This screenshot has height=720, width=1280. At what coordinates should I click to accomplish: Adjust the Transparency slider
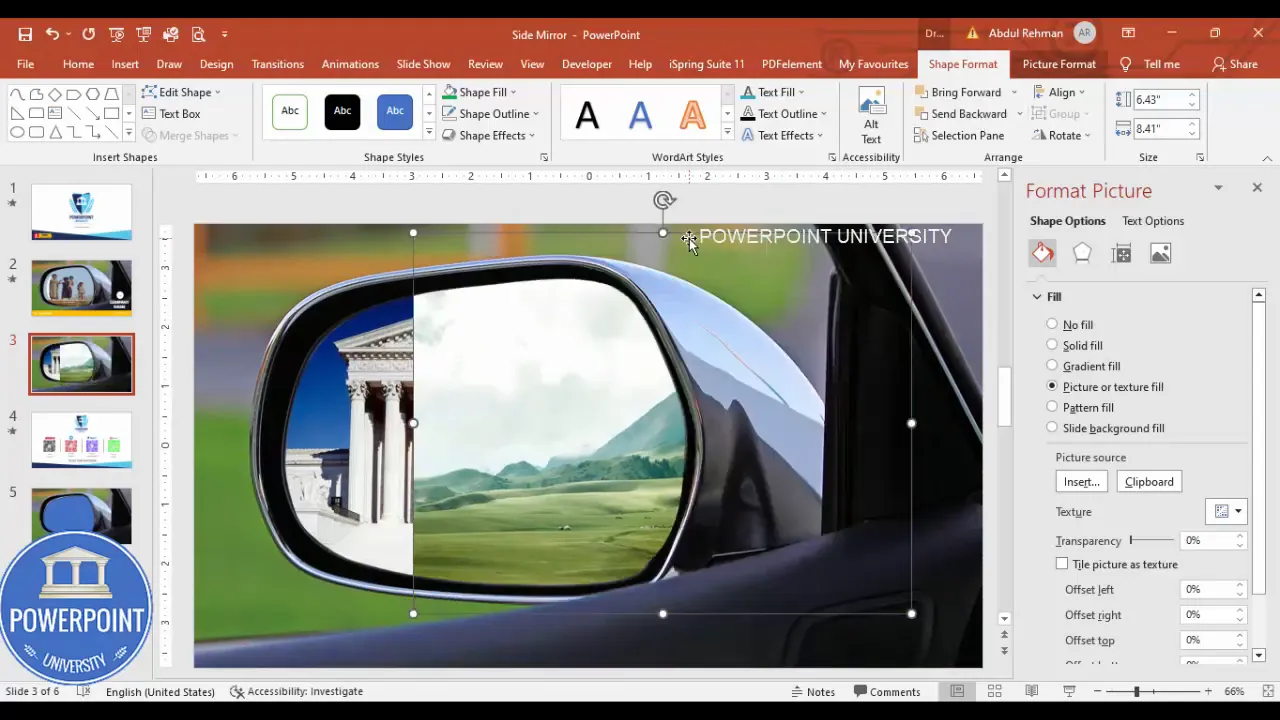click(x=1151, y=540)
